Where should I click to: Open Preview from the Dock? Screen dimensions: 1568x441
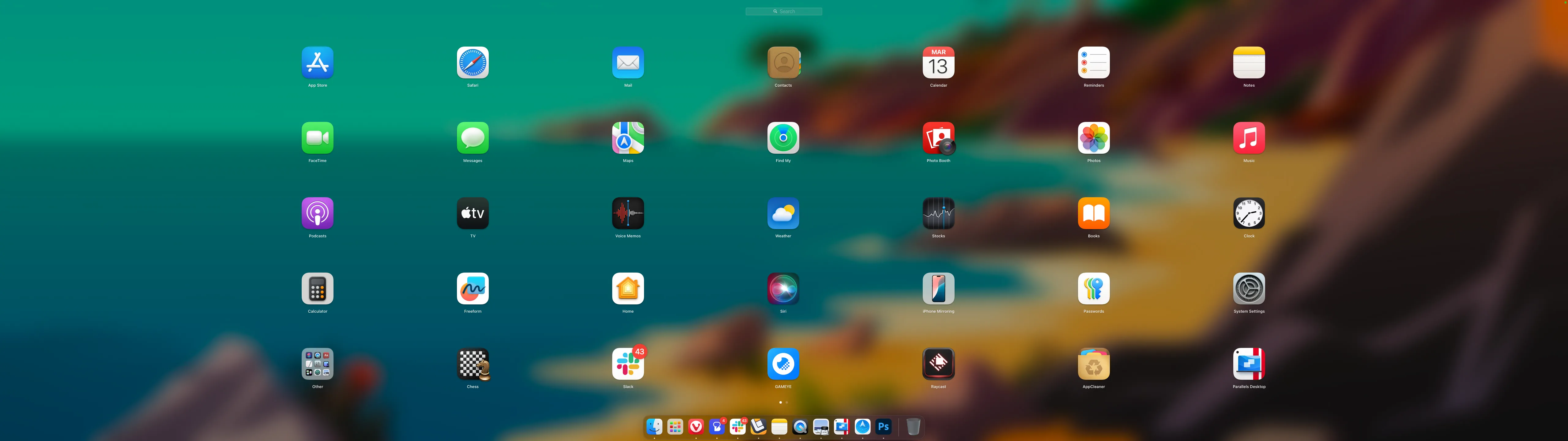820,426
